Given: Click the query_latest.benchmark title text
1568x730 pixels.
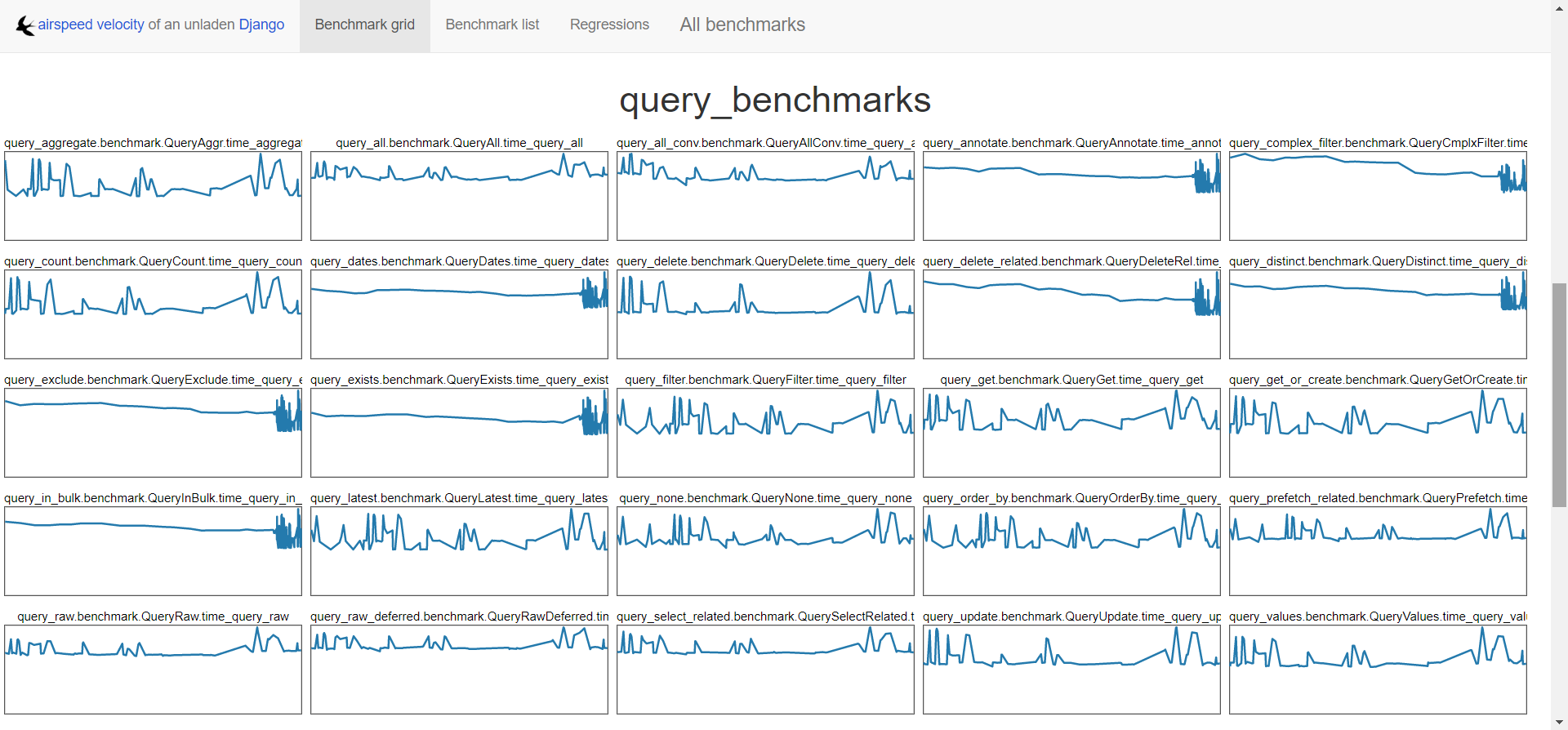Looking at the screenshot, I should [x=459, y=498].
